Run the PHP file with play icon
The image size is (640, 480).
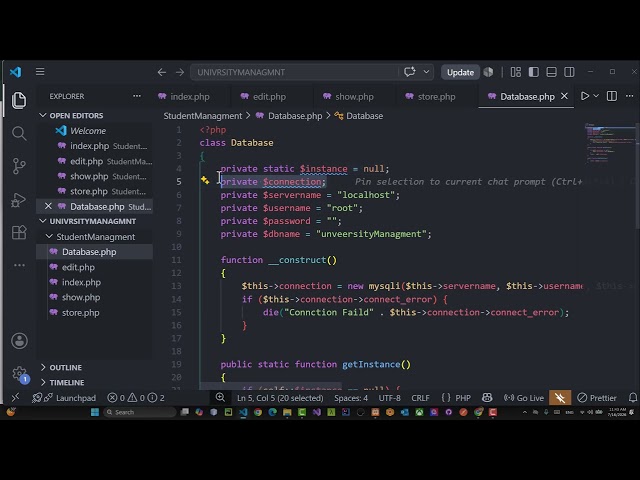point(585,96)
